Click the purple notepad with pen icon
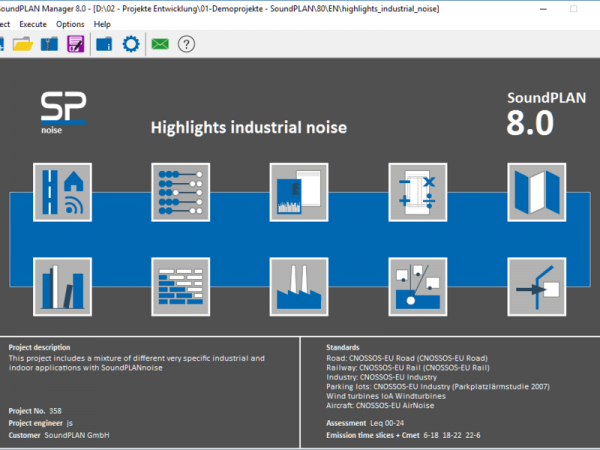Screen dimensions: 600x450 pyautogui.click(x=76, y=44)
